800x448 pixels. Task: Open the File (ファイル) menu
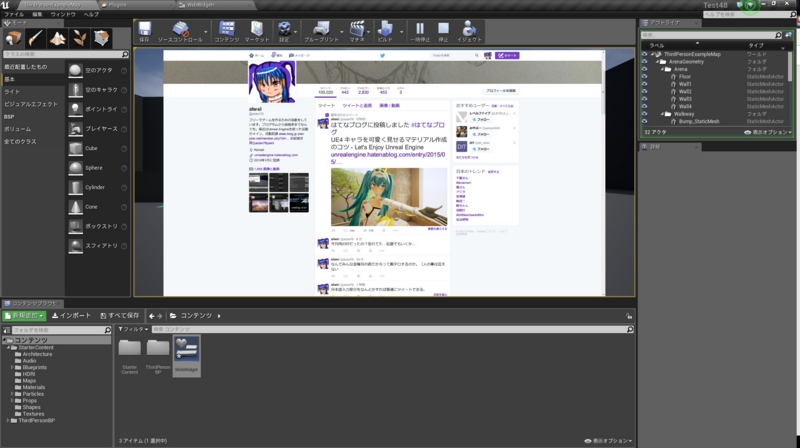(x=14, y=15)
